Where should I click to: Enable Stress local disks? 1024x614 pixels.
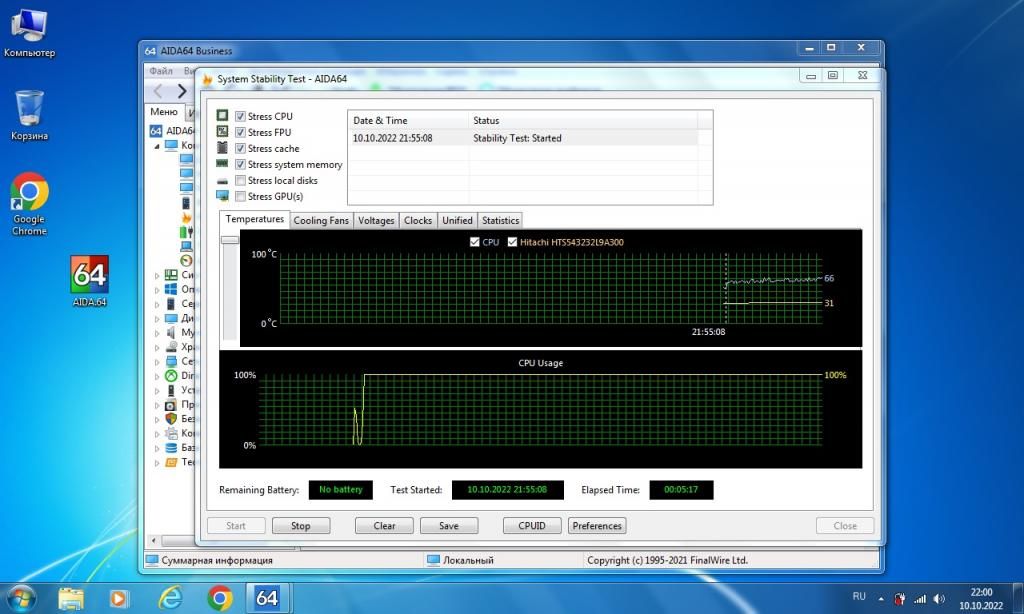point(240,180)
